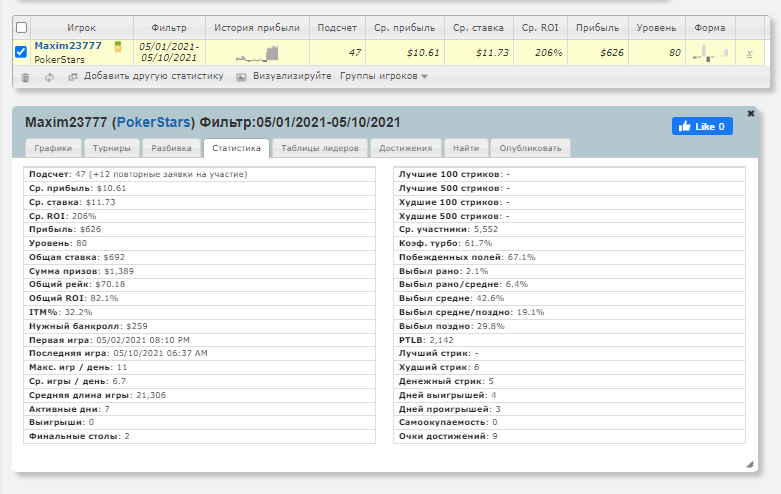Open the Таблицы лидеров tab

[320, 148]
